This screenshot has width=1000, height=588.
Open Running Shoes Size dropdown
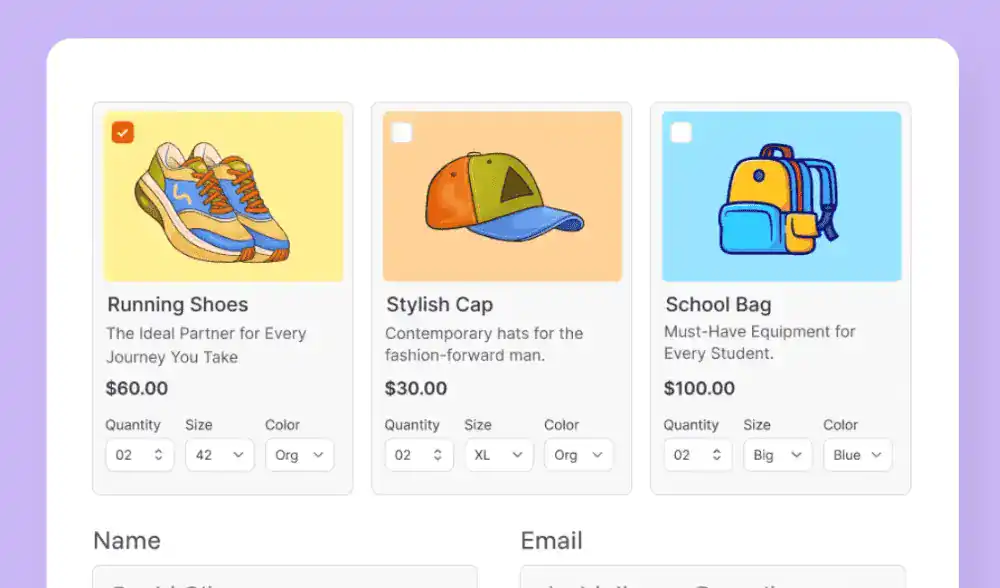pos(220,455)
